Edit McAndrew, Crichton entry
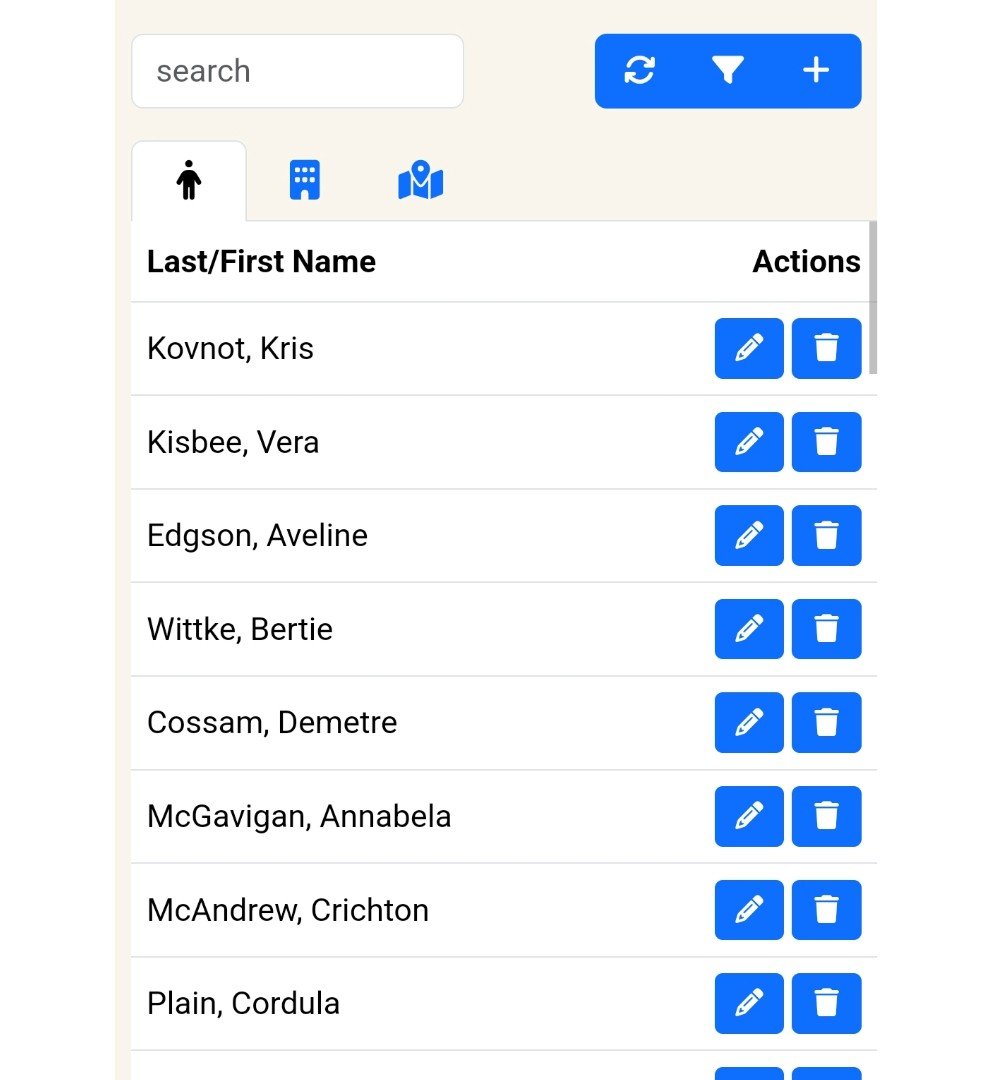Viewport: 992px width, 1080px height. tap(749, 910)
